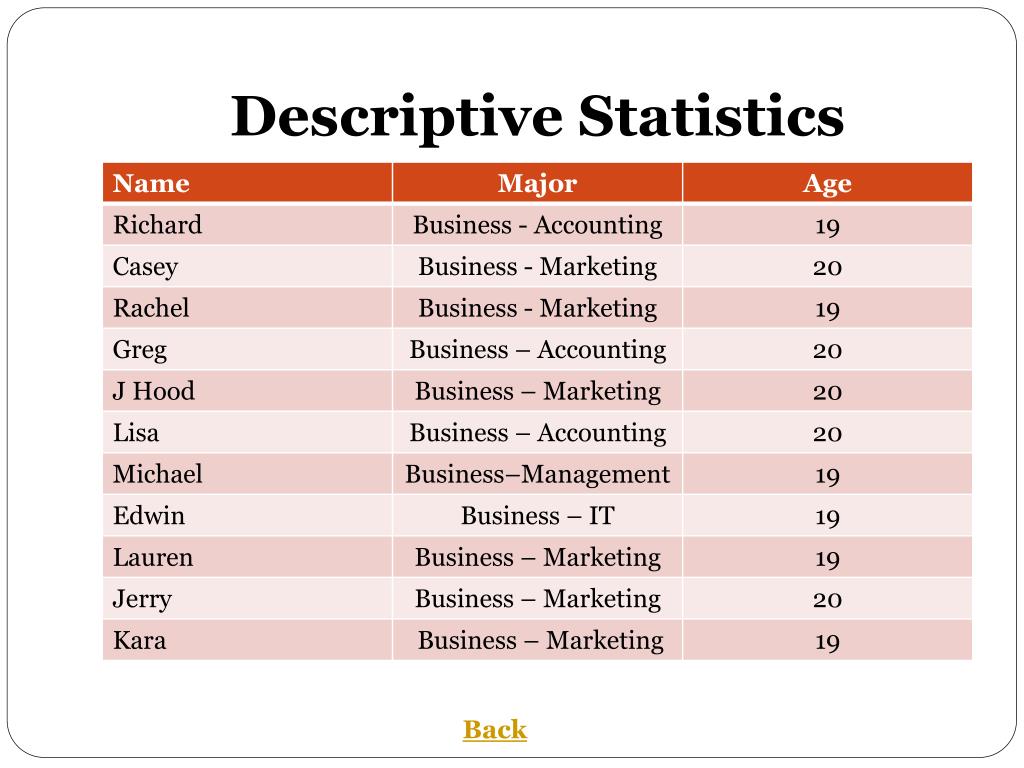Select the Lauren name cell
This screenshot has height=768, width=1024.
[248, 558]
